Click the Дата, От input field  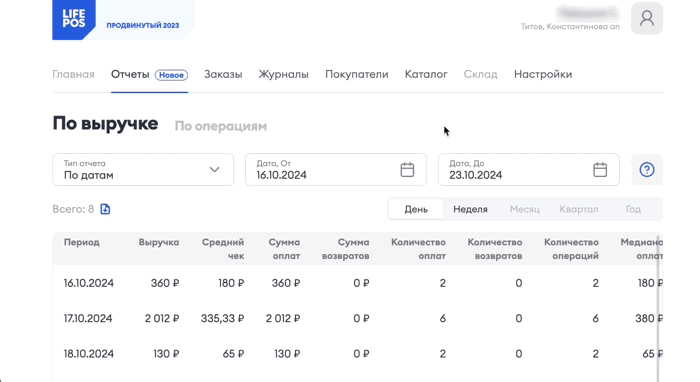pos(336,170)
